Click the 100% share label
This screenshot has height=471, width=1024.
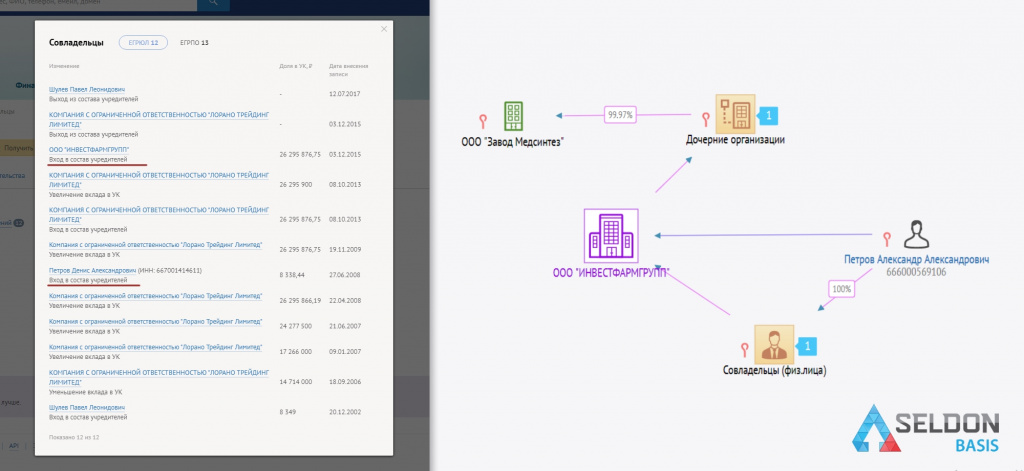coord(841,288)
